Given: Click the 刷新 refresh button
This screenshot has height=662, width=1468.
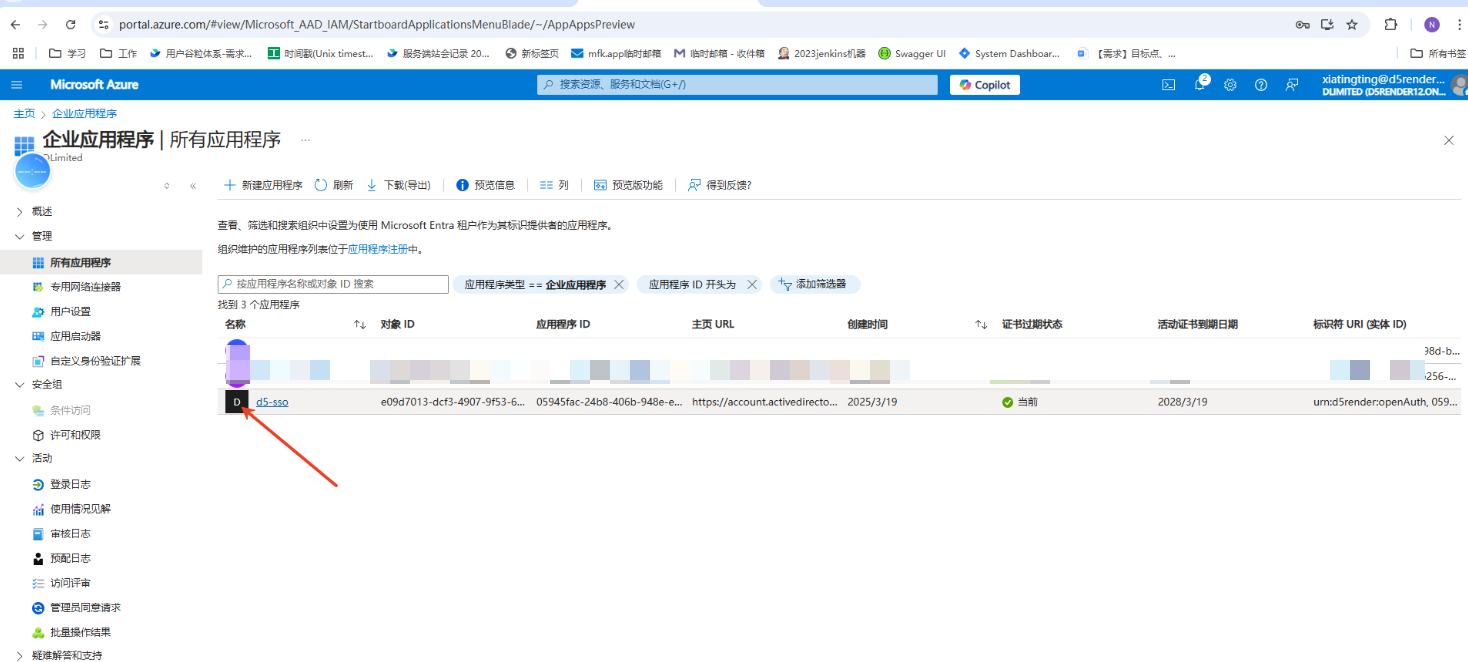Looking at the screenshot, I should (x=334, y=185).
